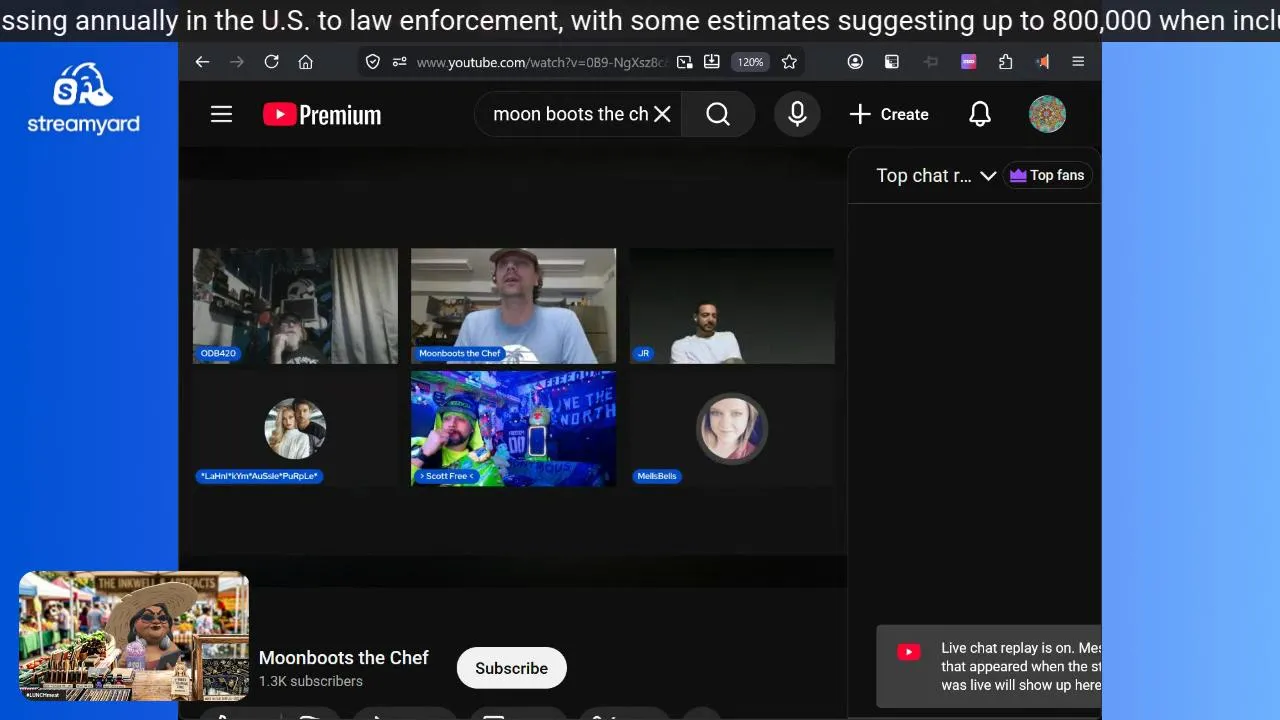The image size is (1280, 720).
Task: Open the Top fans chip
Action: click(1047, 175)
